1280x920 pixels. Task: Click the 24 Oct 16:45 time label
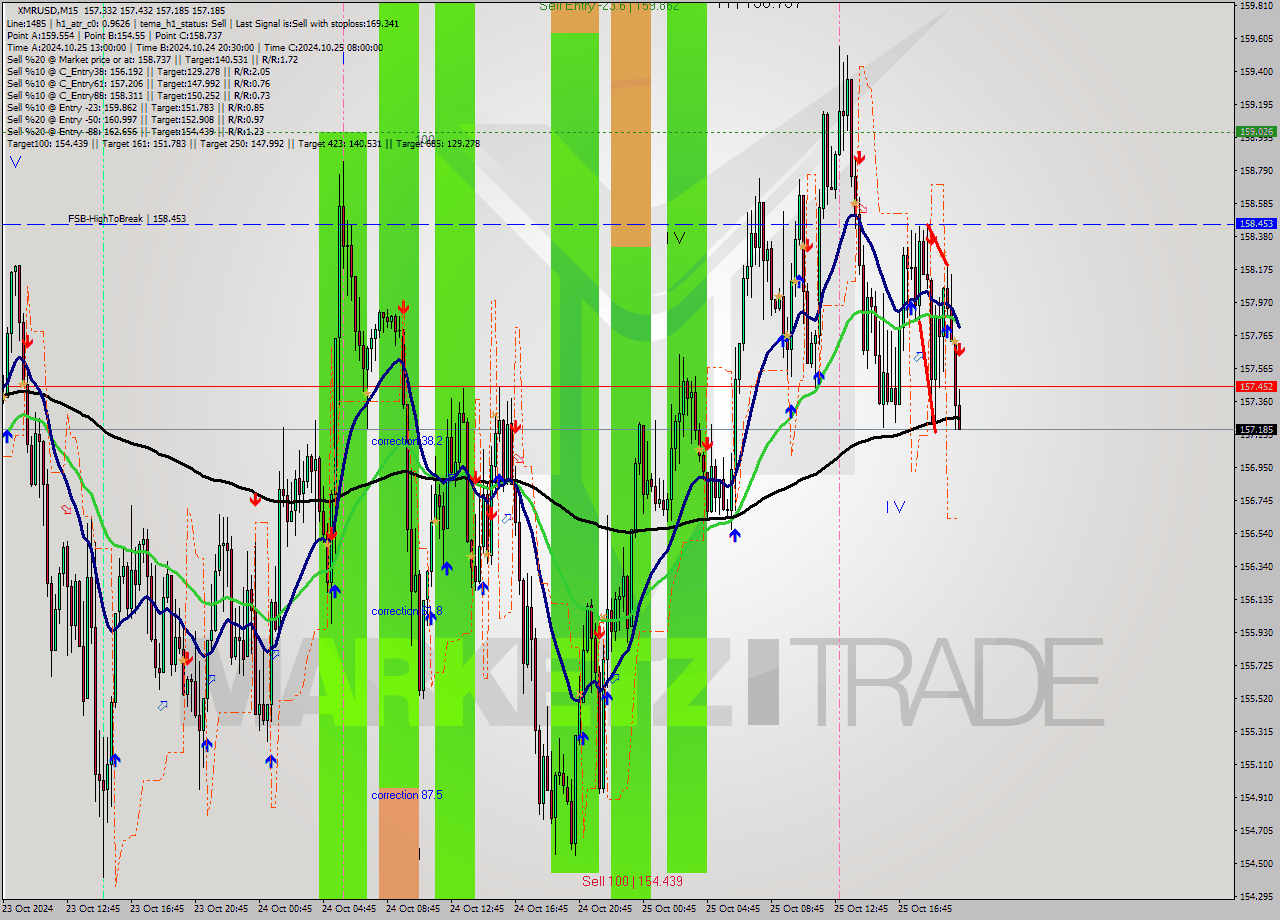pos(541,909)
